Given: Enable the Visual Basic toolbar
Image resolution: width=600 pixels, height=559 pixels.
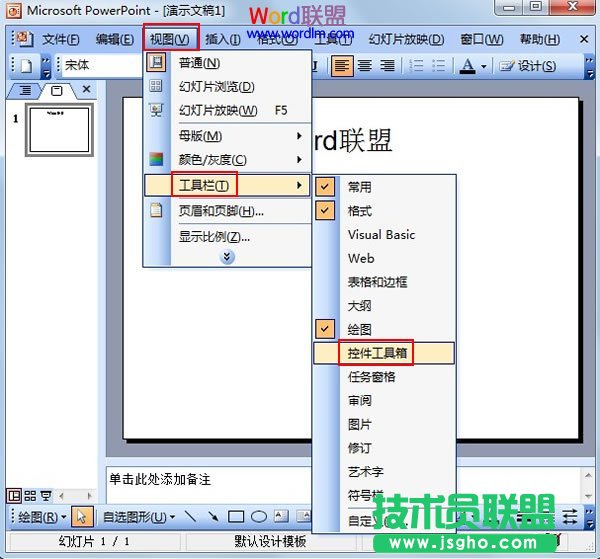Looking at the screenshot, I should click(384, 234).
